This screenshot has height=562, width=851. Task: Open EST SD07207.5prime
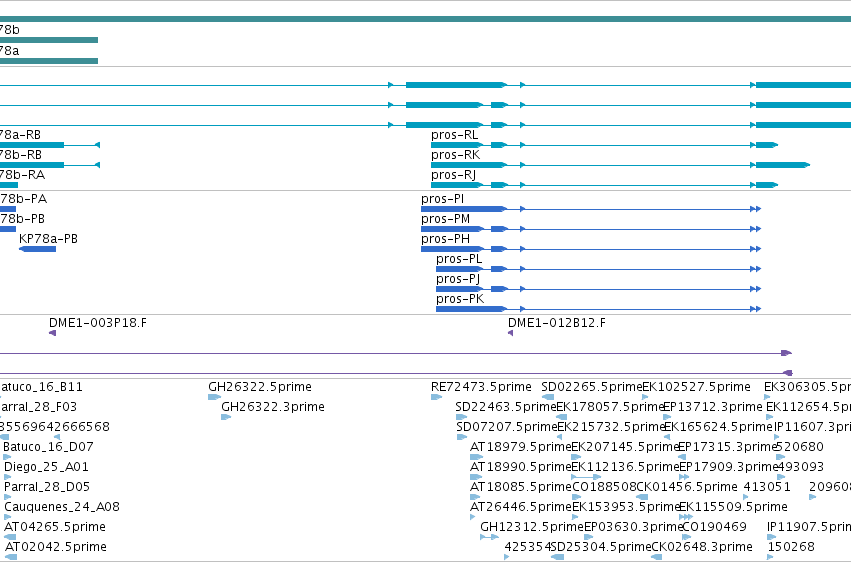tap(507, 427)
